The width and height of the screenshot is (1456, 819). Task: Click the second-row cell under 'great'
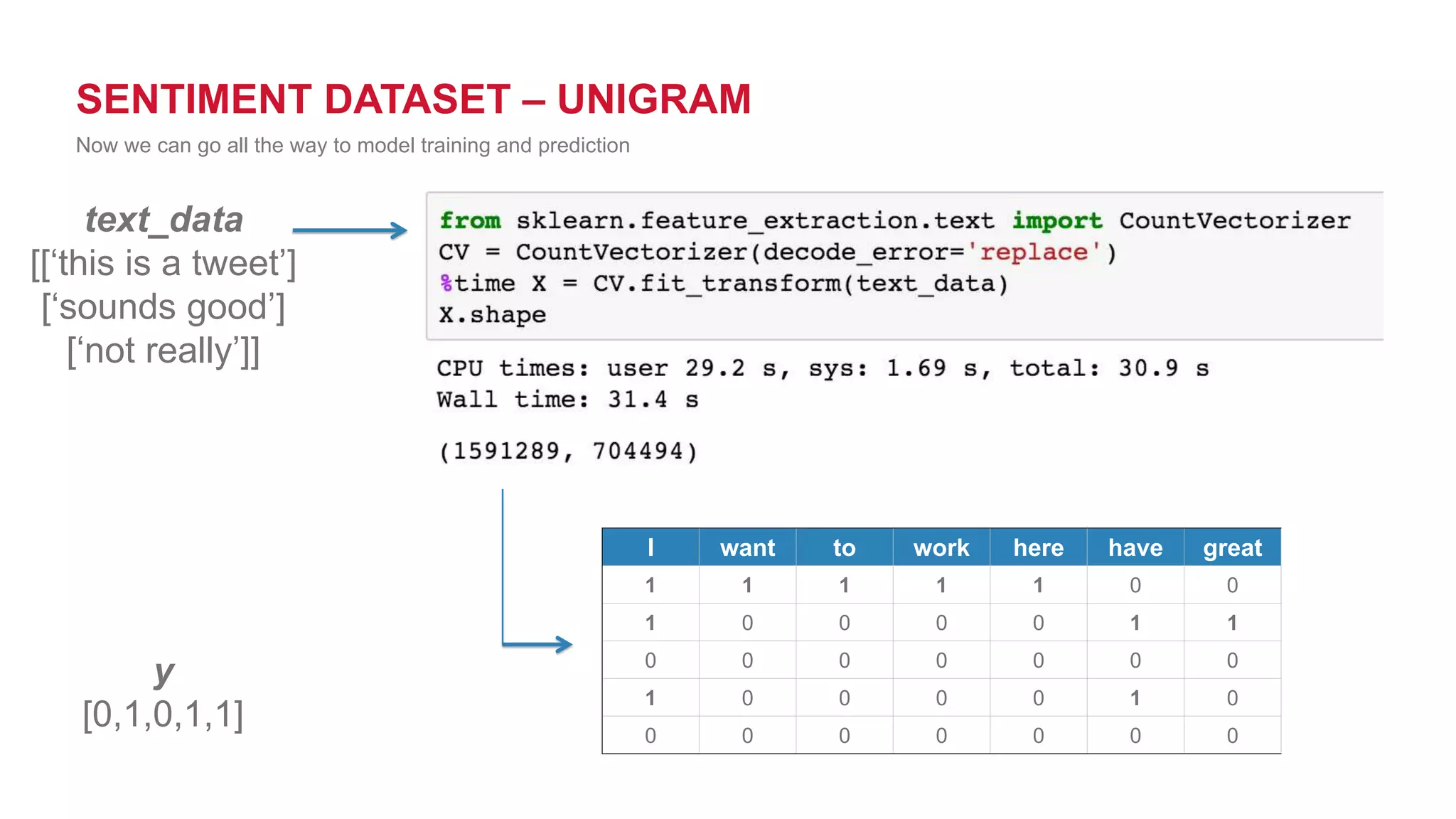click(x=1233, y=623)
